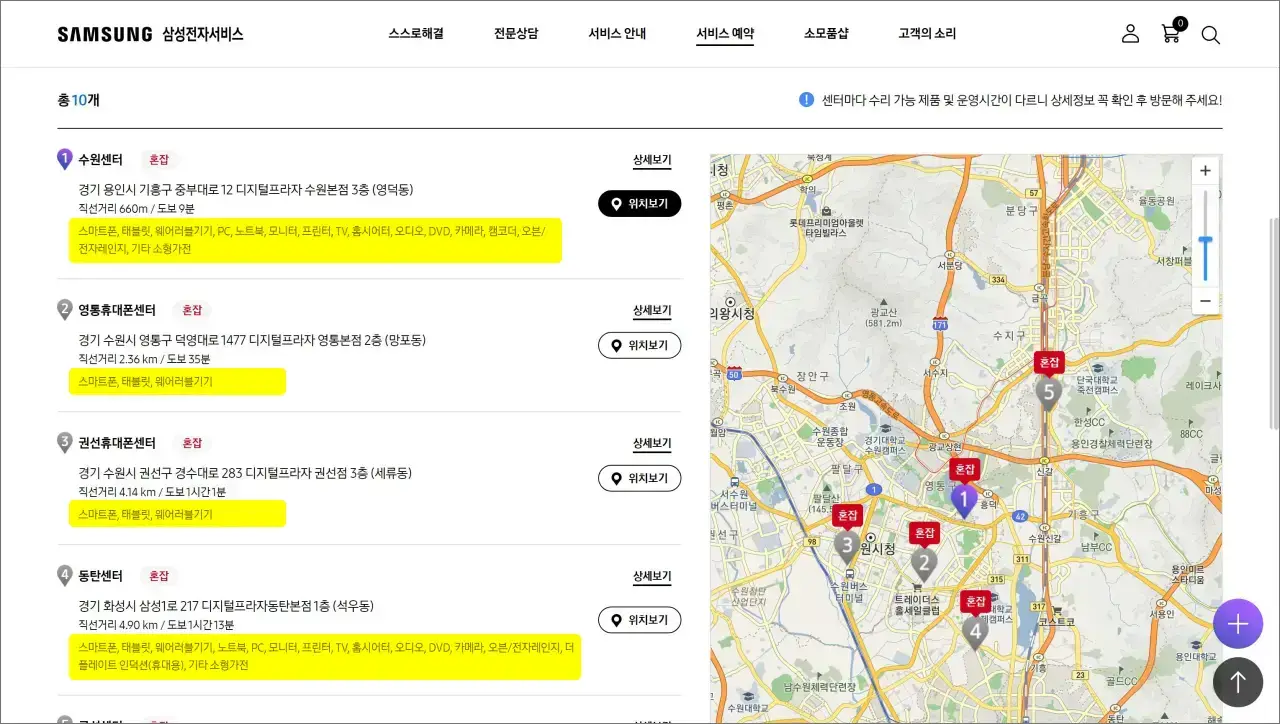Open the shopping cart icon
Screen dimensions: 1280x724
(x=1172, y=32)
